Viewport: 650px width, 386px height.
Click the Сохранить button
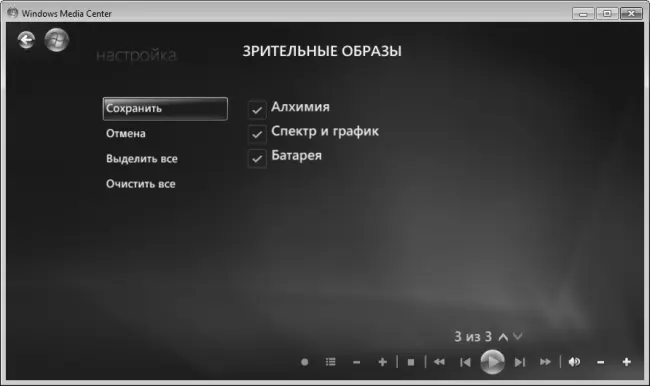165,109
